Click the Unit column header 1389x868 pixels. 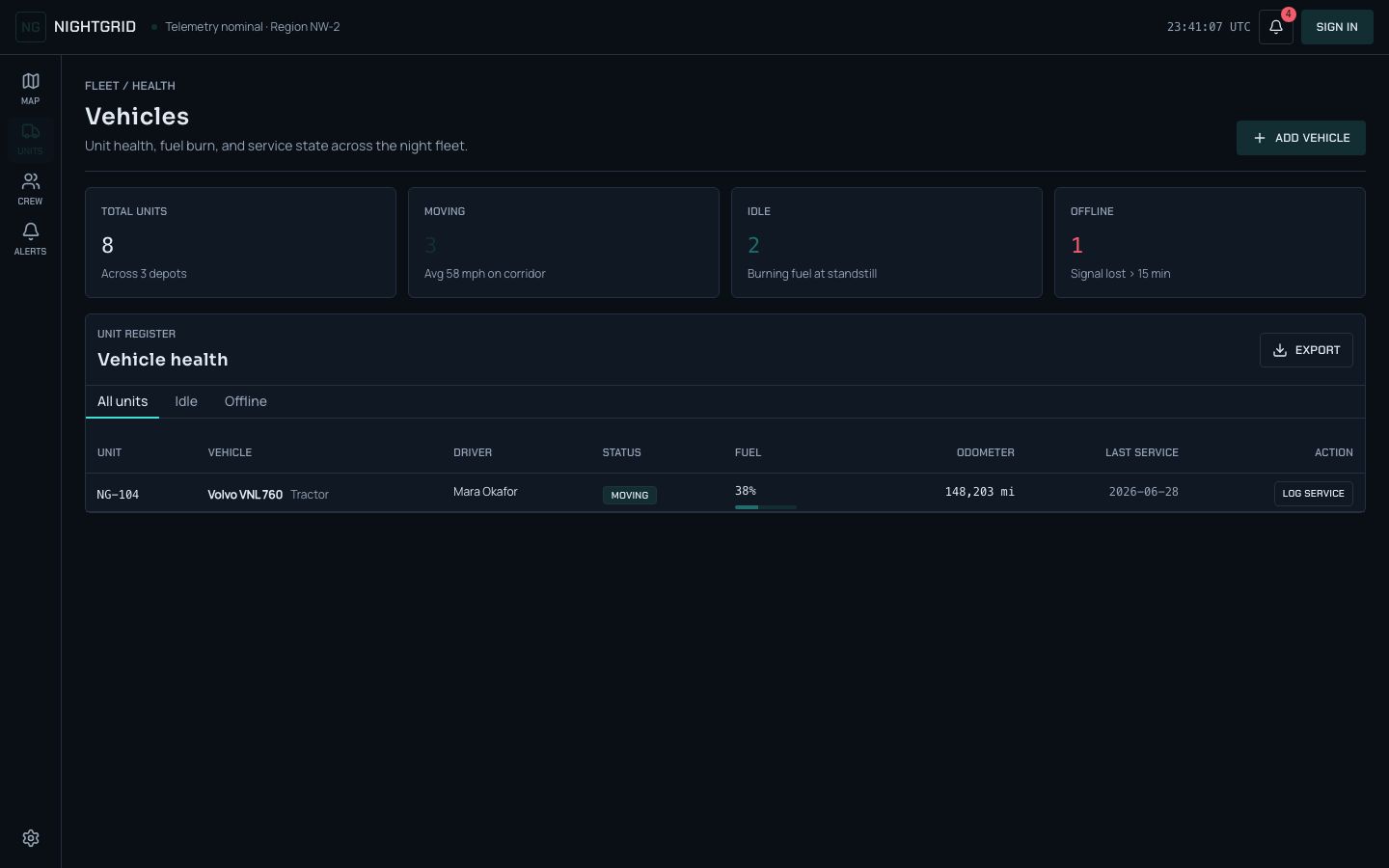109,452
